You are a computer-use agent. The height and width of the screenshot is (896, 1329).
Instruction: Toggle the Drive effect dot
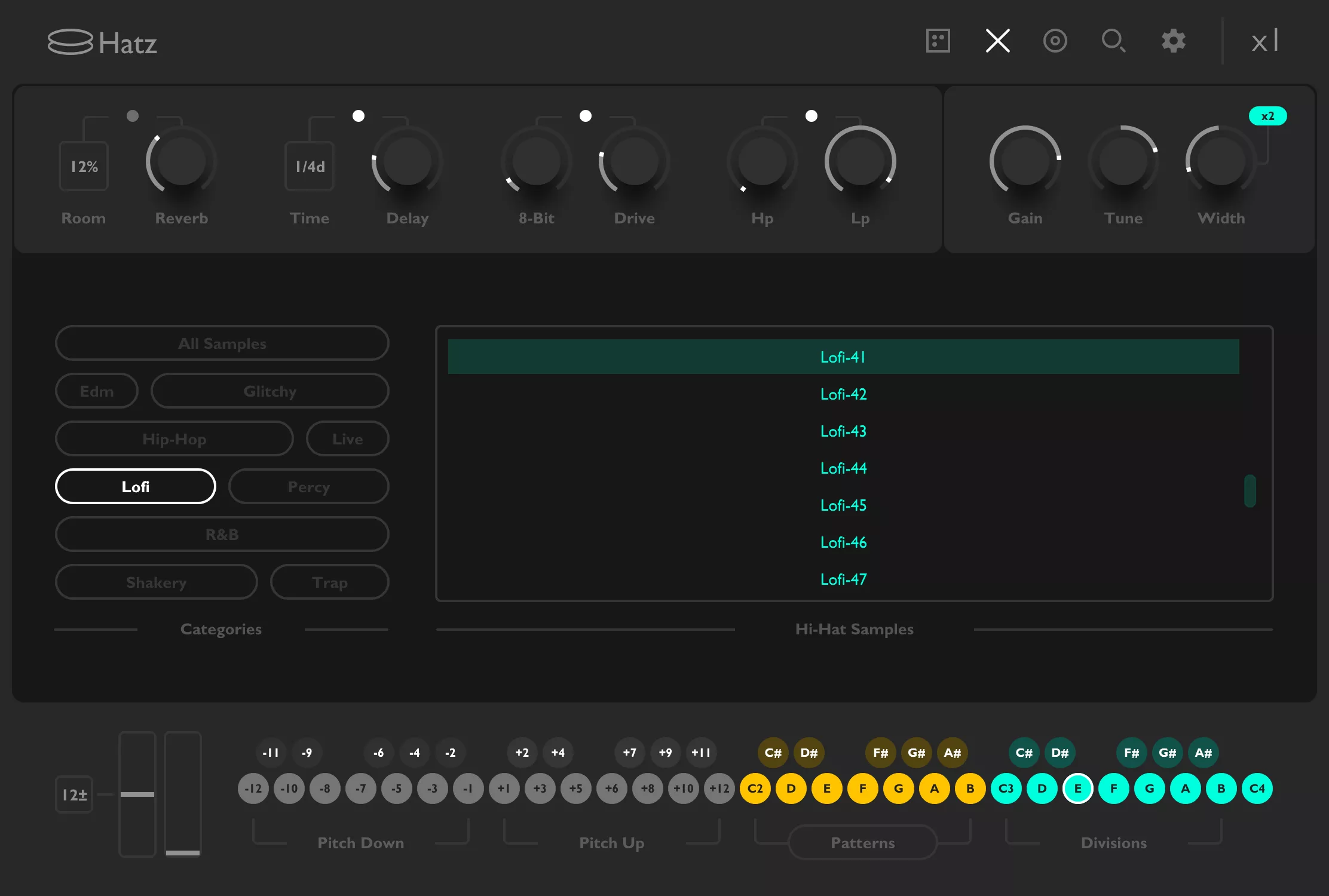tap(586, 116)
